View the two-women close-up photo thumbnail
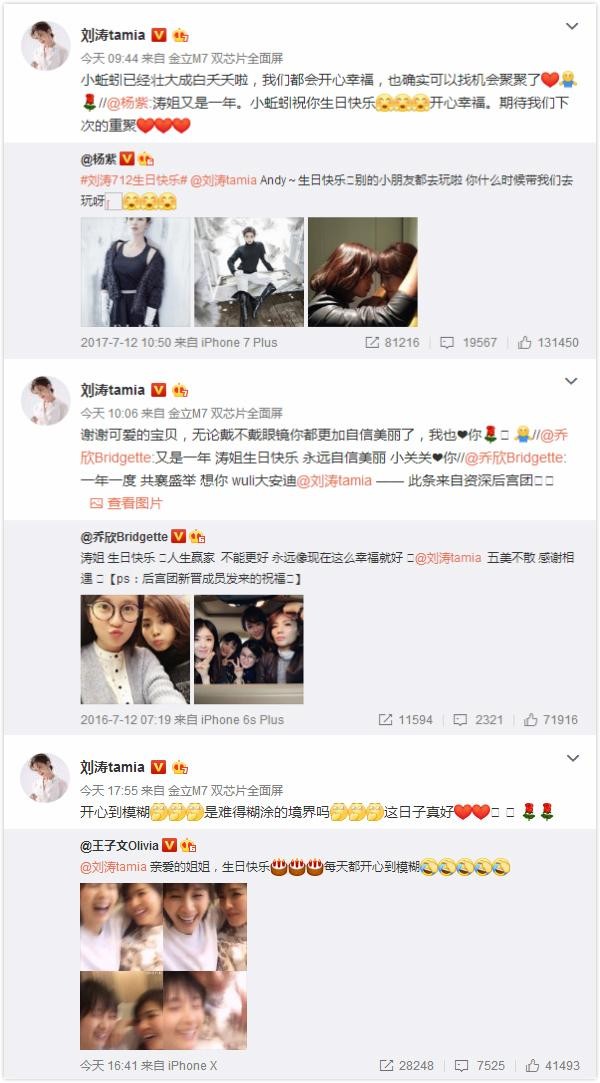The image size is (600, 1083). (362, 271)
